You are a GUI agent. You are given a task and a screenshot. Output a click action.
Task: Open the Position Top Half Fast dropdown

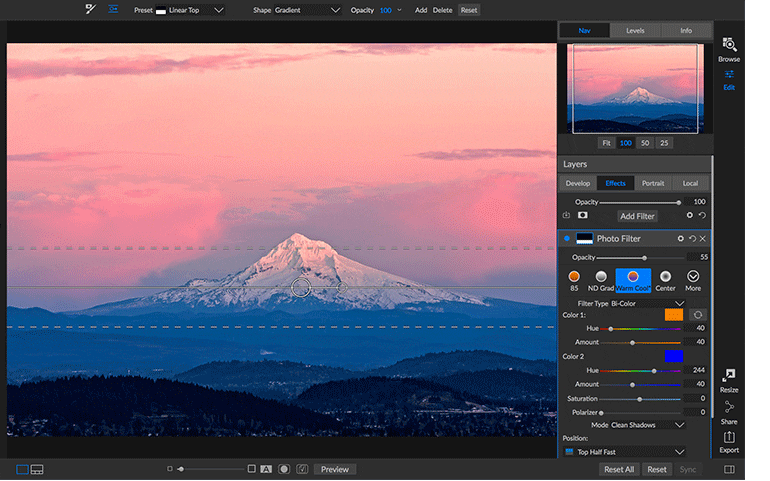click(x=624, y=452)
